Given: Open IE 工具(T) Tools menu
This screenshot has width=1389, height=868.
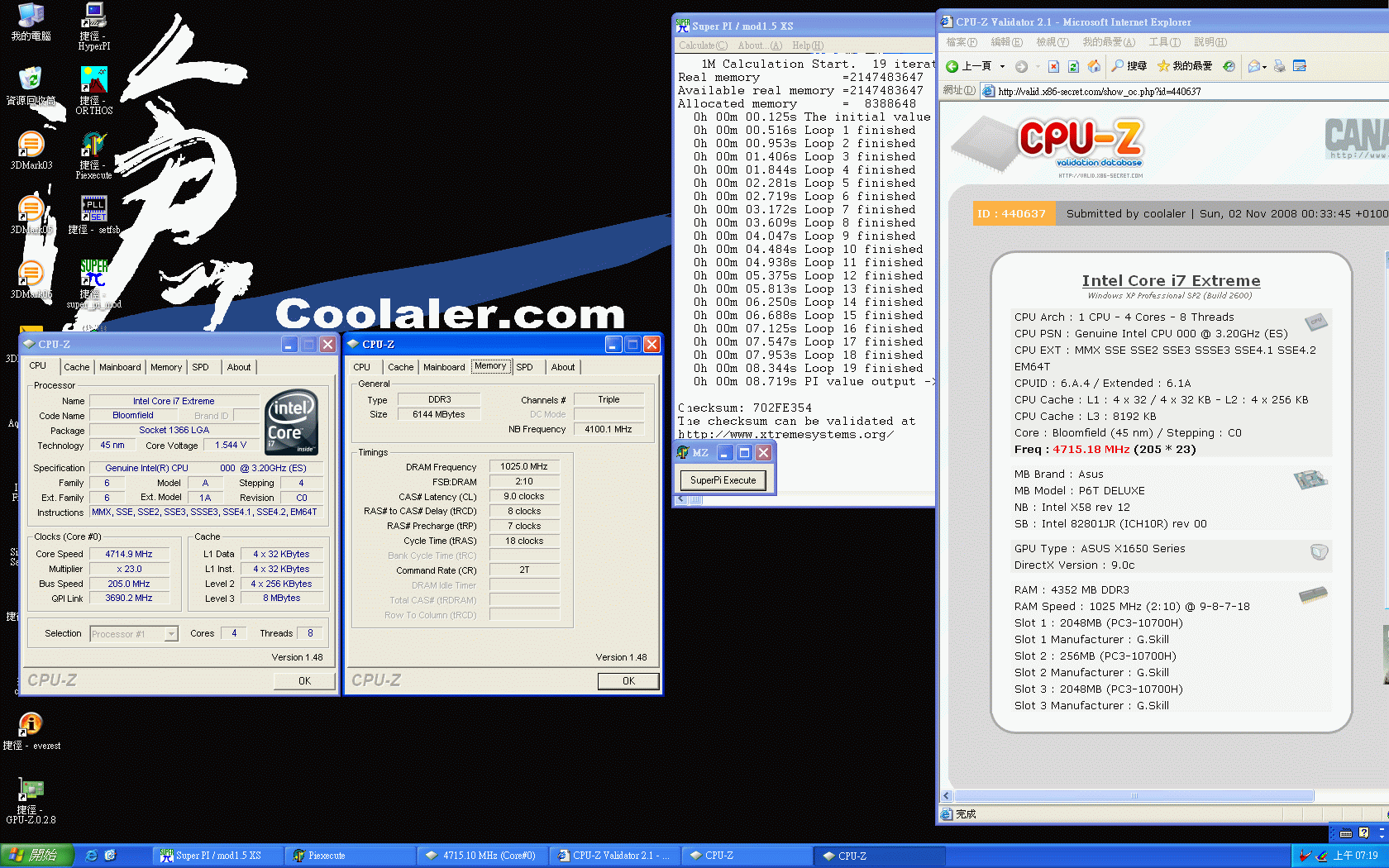Looking at the screenshot, I should pyautogui.click(x=1164, y=42).
